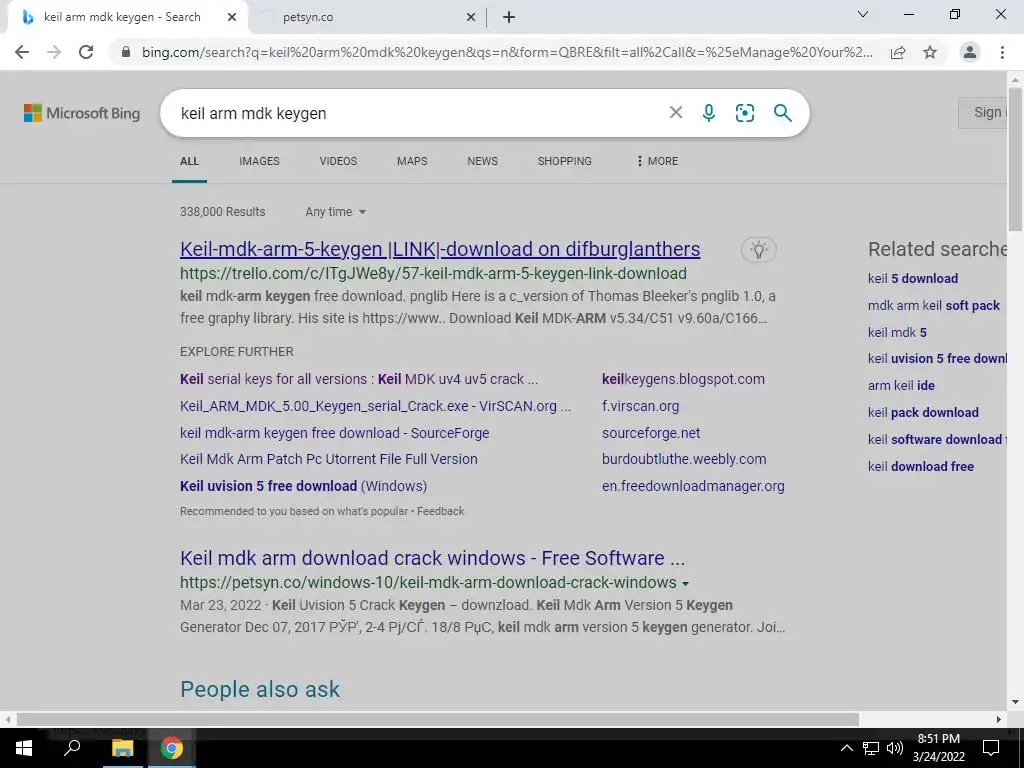The width and height of the screenshot is (1024, 768).
Task: Open Windows taskbar search
Action: 72,748
